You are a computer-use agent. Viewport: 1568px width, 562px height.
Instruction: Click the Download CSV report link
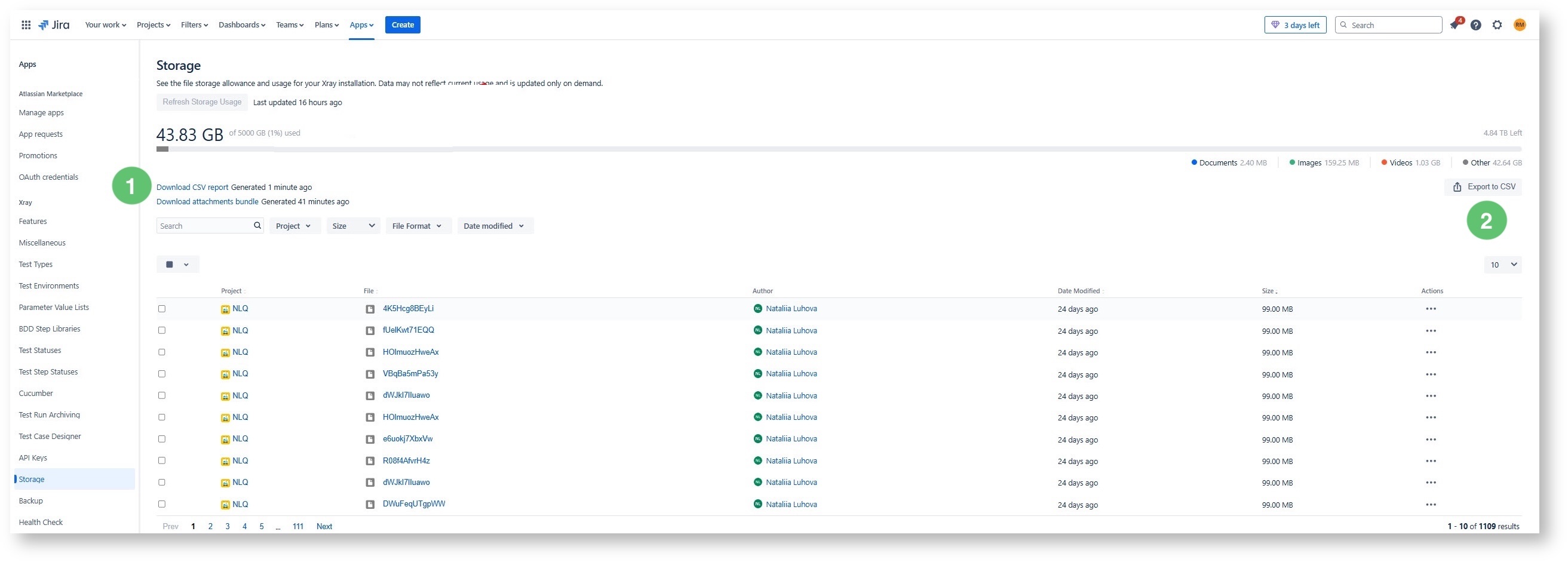coord(192,188)
